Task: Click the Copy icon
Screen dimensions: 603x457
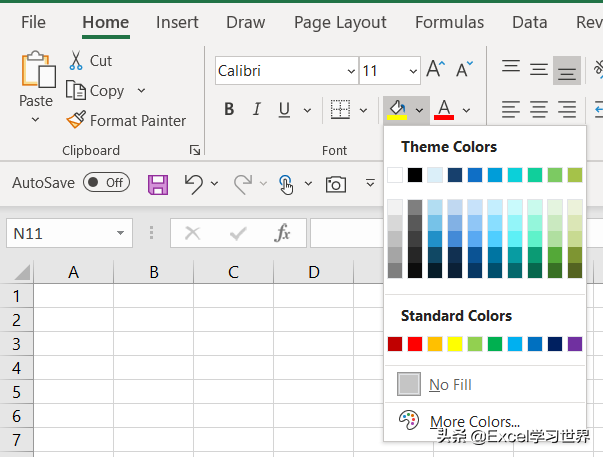Action: [x=75, y=90]
